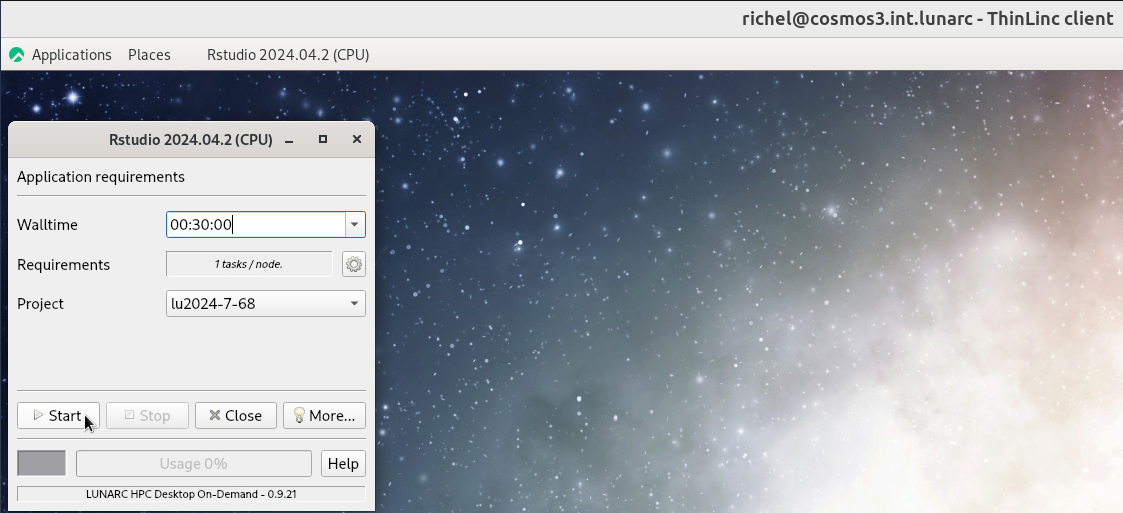Click the Usage 0% progress bar

tap(194, 463)
